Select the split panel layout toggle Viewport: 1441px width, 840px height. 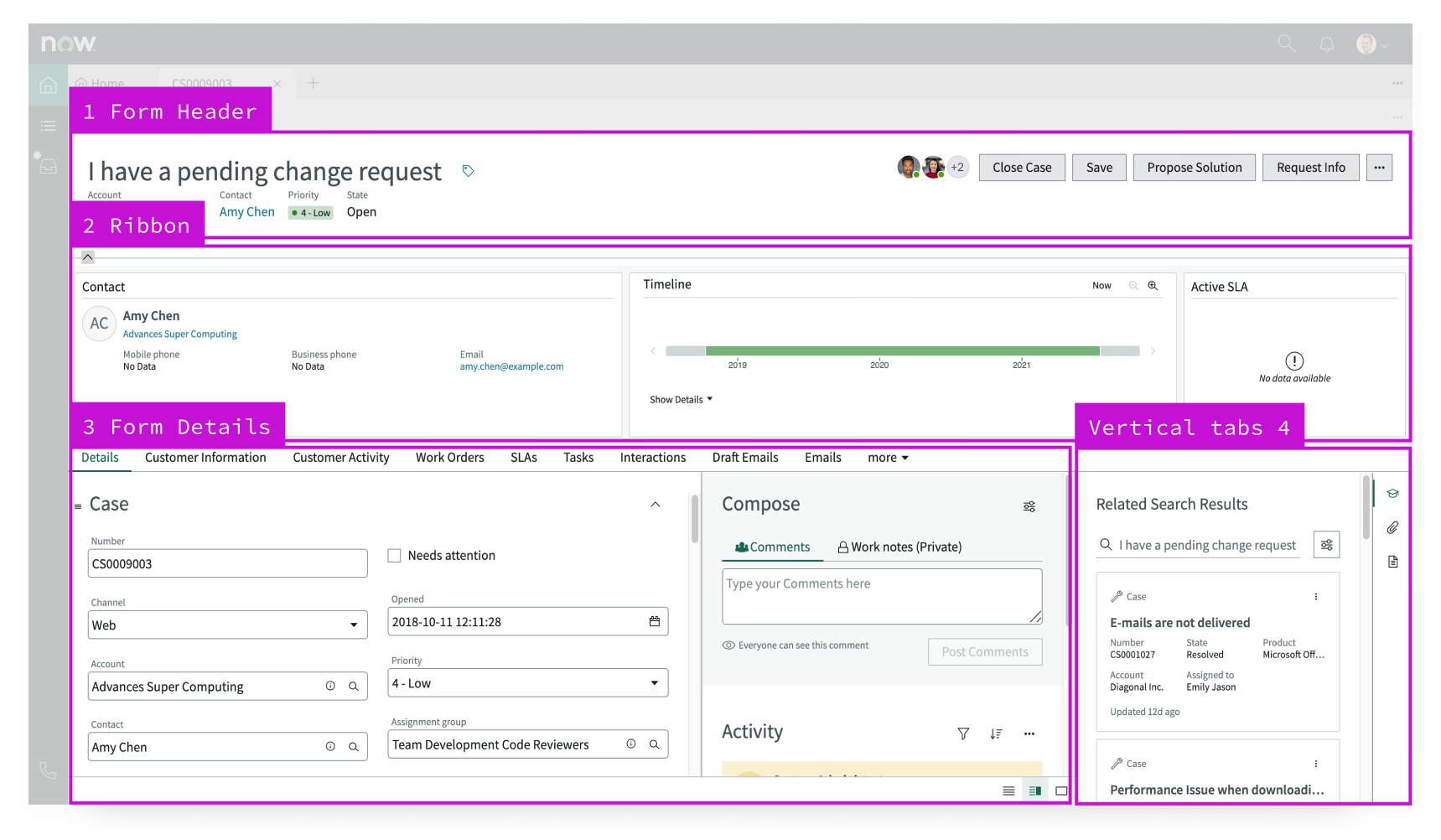1034,791
